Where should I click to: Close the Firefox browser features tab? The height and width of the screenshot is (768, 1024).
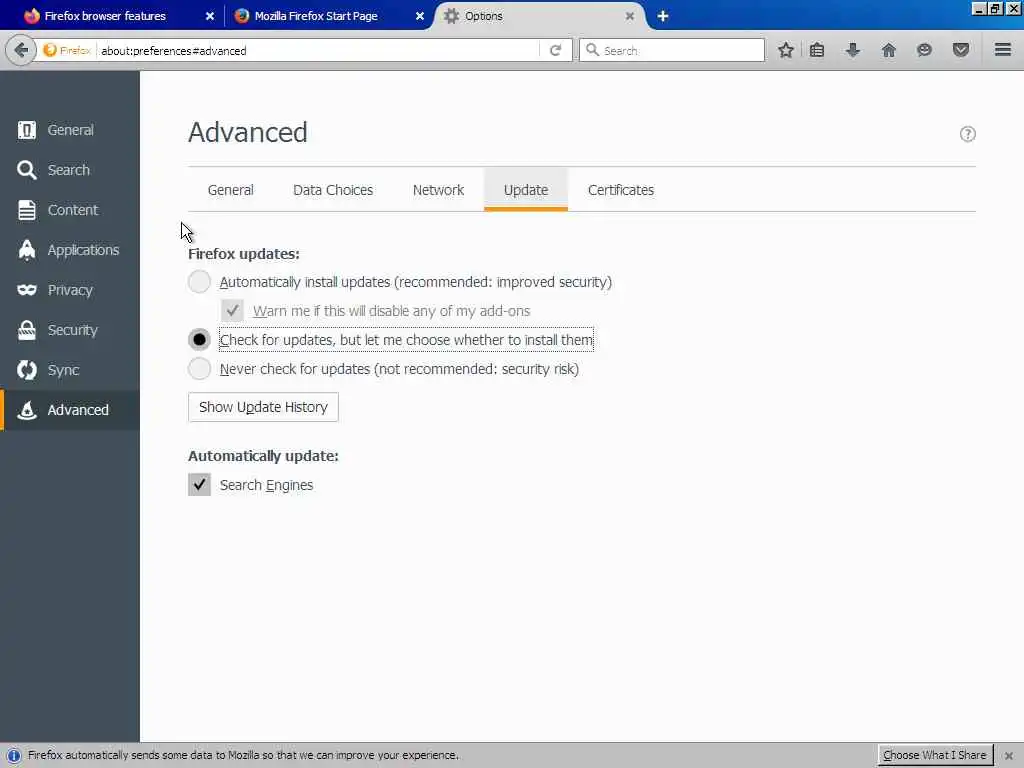coord(210,16)
